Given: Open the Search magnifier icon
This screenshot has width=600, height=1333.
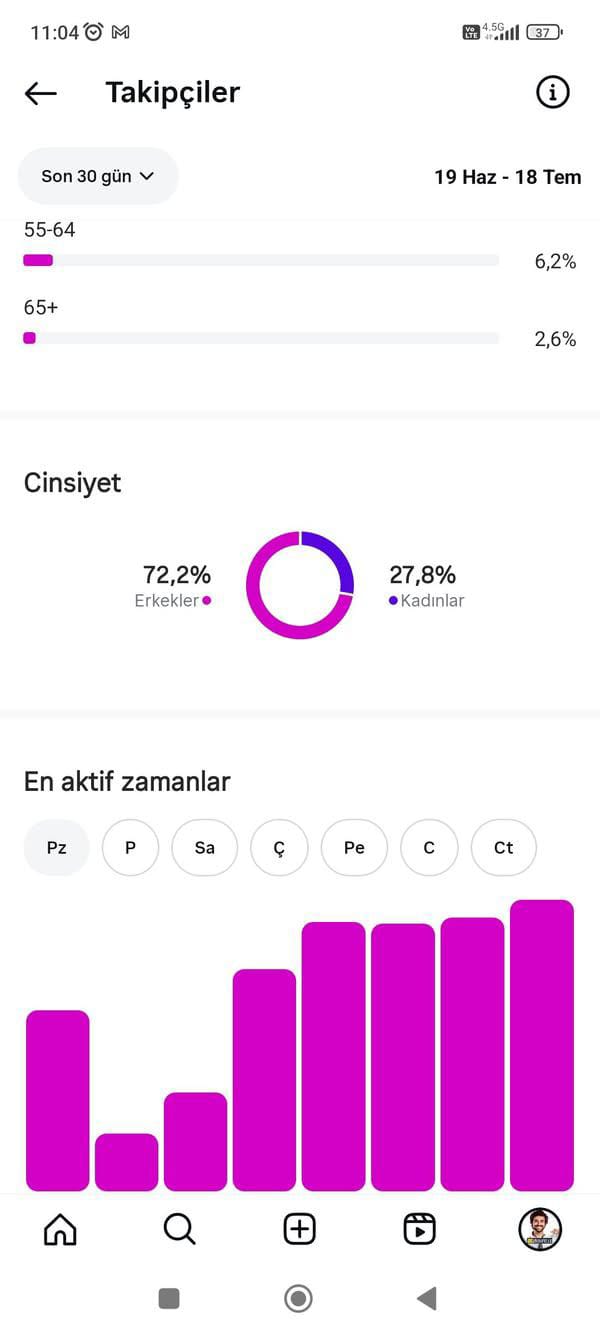Looking at the screenshot, I should (180, 1229).
